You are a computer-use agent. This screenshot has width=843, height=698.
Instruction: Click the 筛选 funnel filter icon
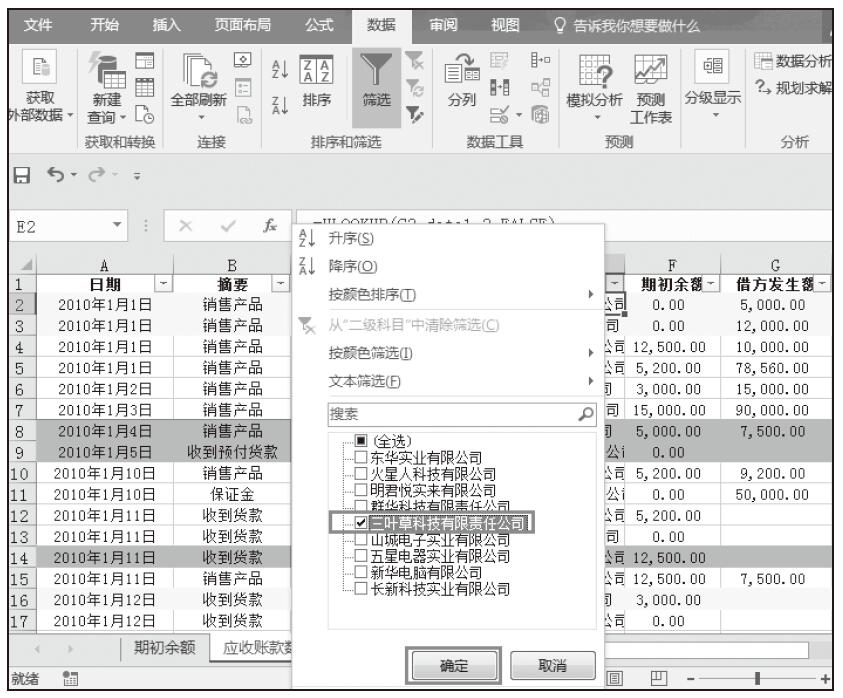[376, 73]
